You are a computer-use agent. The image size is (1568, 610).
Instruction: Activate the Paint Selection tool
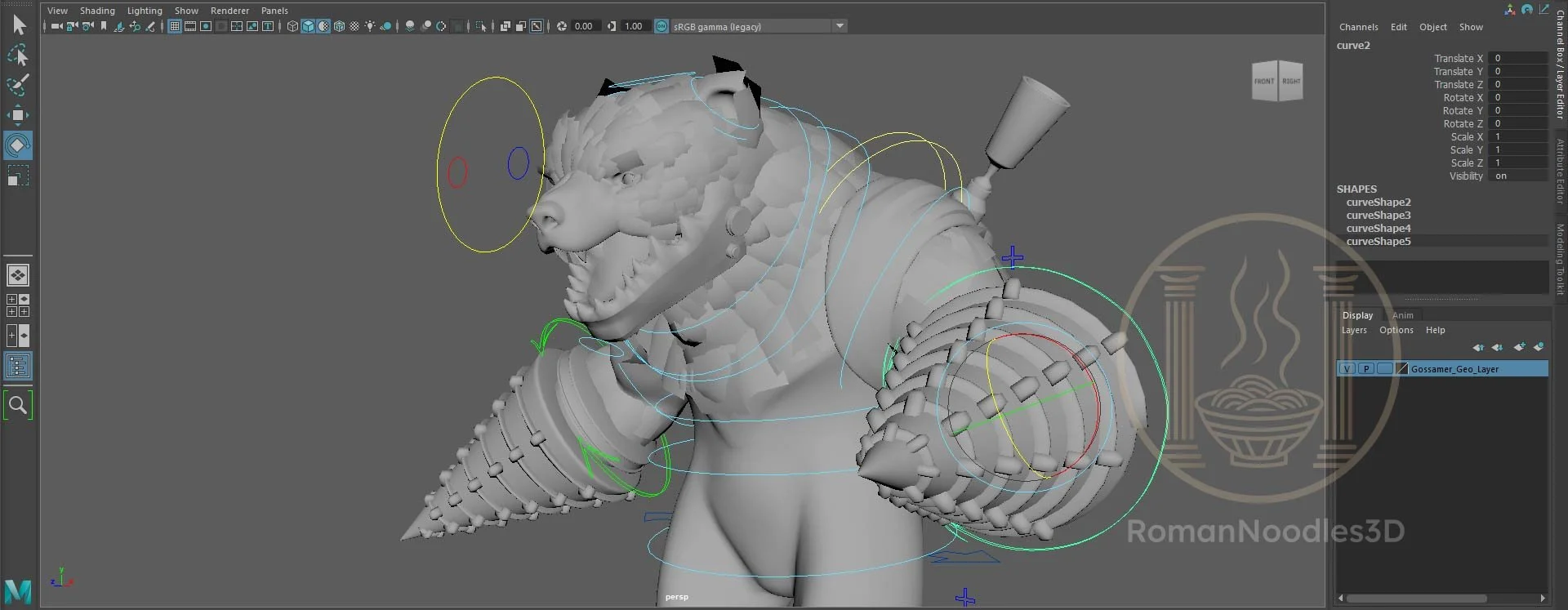point(18,85)
